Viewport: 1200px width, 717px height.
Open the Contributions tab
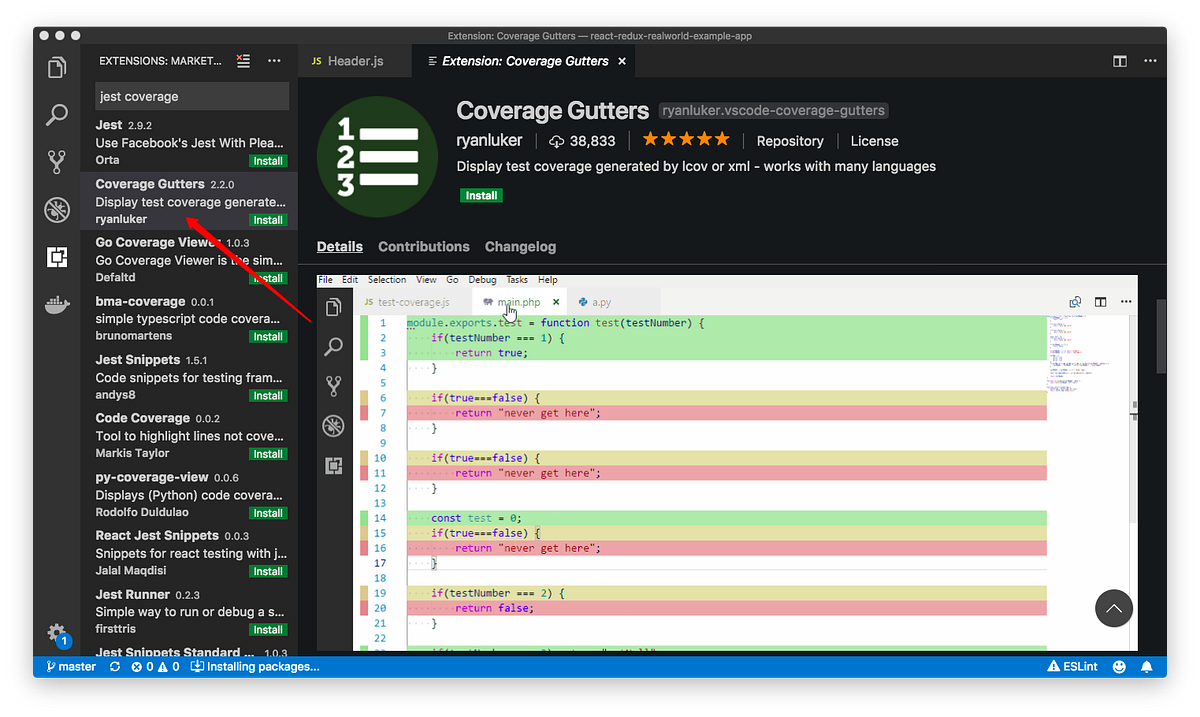(x=424, y=247)
